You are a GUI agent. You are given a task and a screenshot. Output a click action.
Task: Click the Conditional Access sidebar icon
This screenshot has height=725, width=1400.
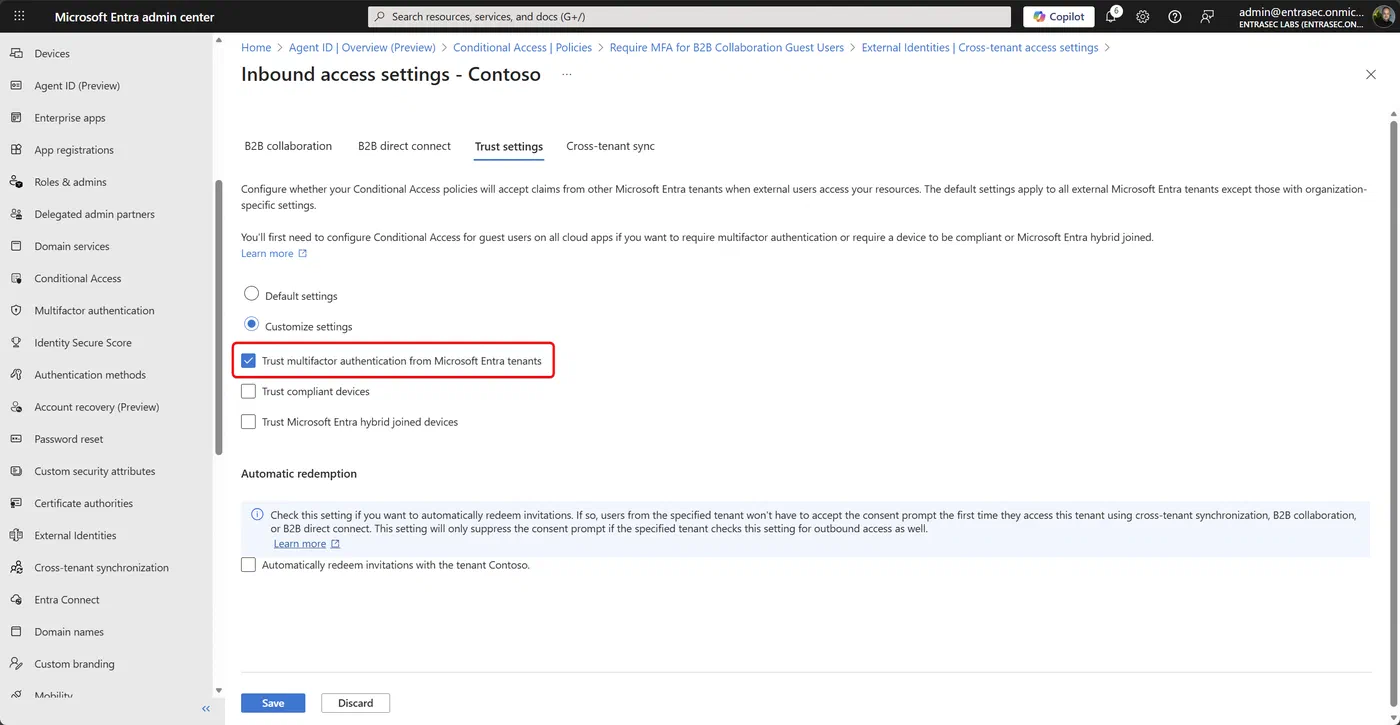pyautogui.click(x=16, y=278)
